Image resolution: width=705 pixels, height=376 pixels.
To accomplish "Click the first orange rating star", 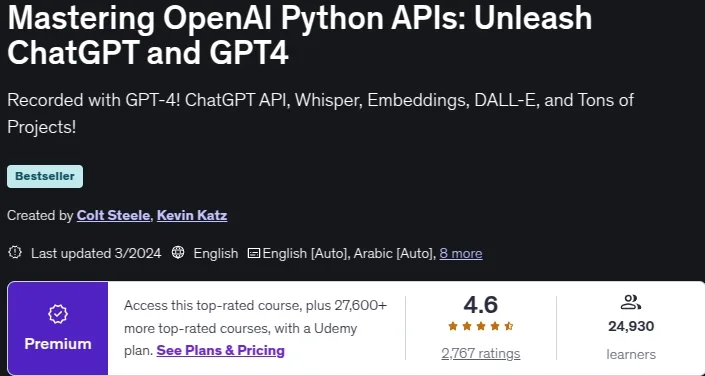I will point(453,327).
